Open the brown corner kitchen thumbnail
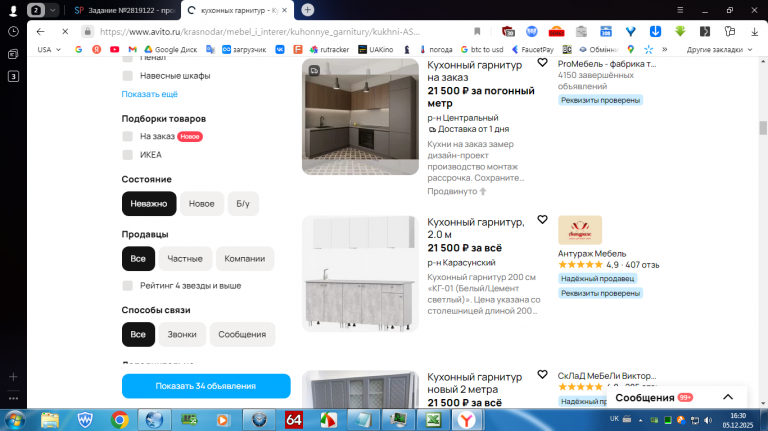The image size is (768, 431). coord(360,117)
